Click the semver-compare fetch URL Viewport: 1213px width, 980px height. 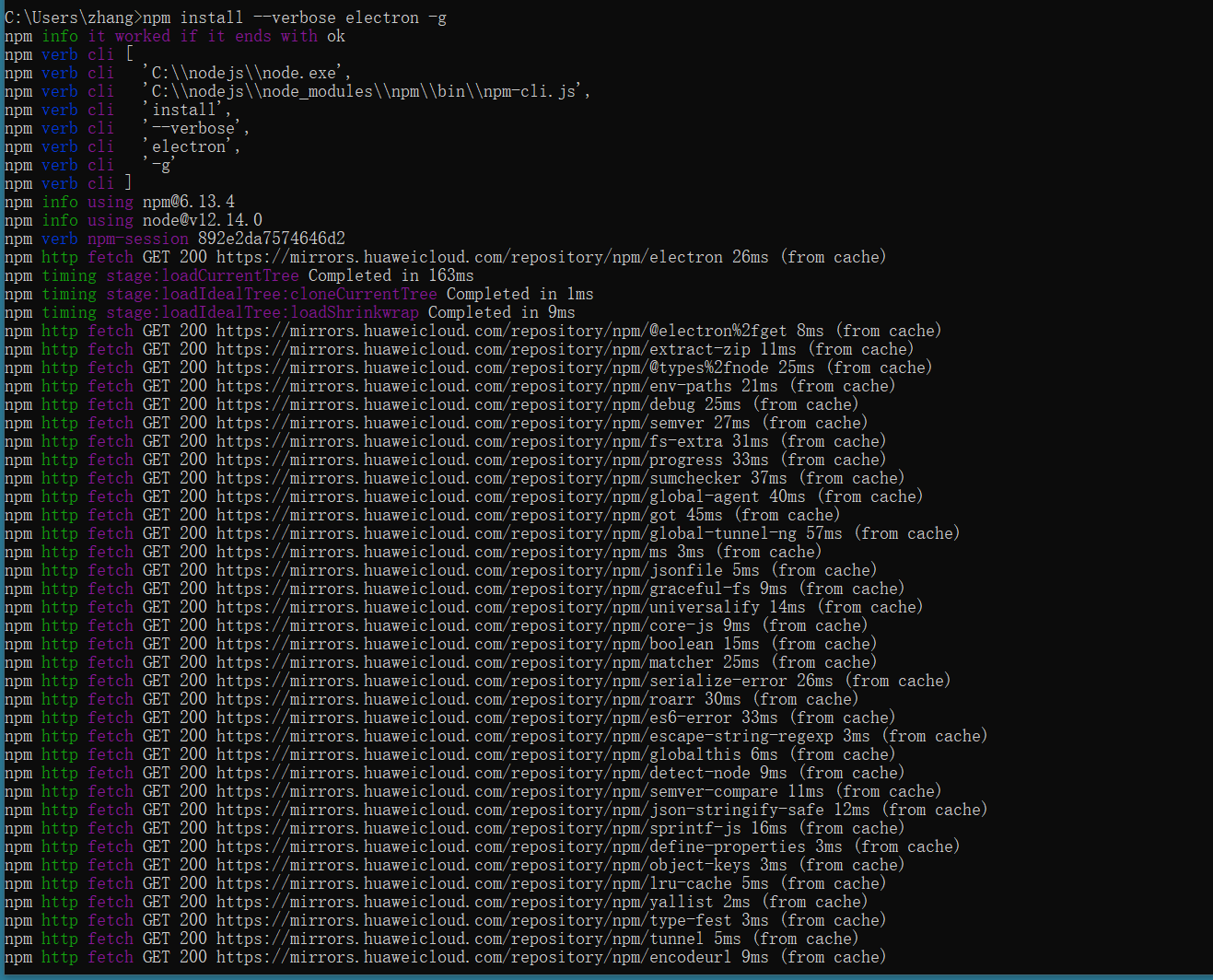(x=497, y=791)
